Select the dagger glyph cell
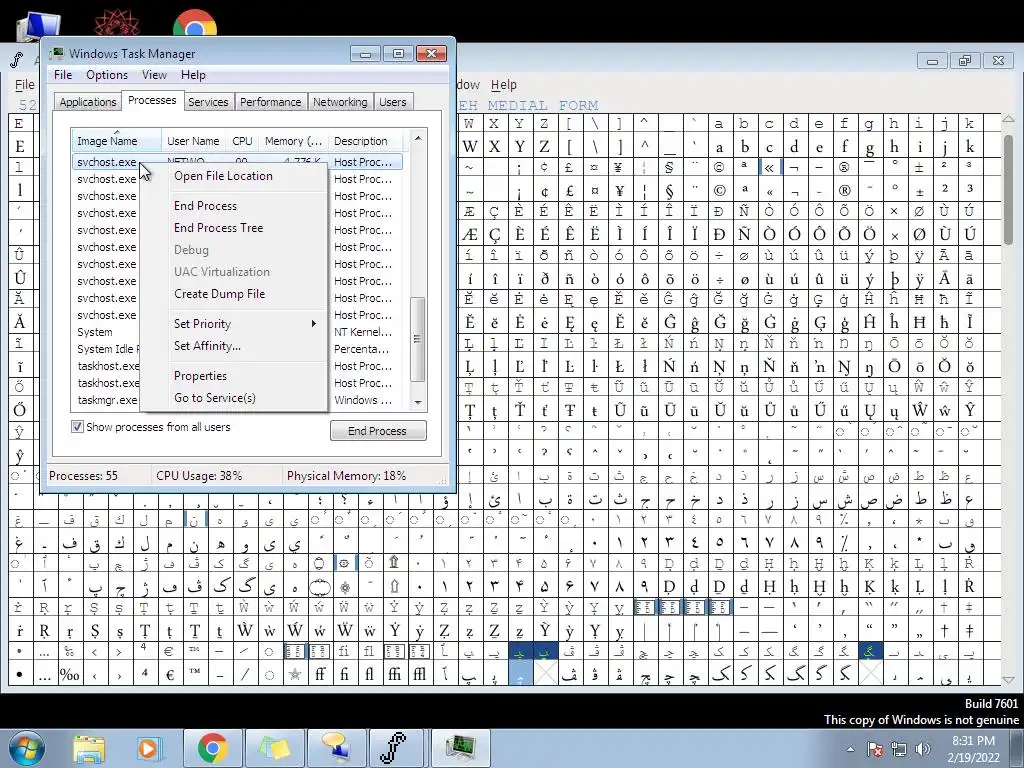Viewport: 1024px width, 768px height. [944, 631]
